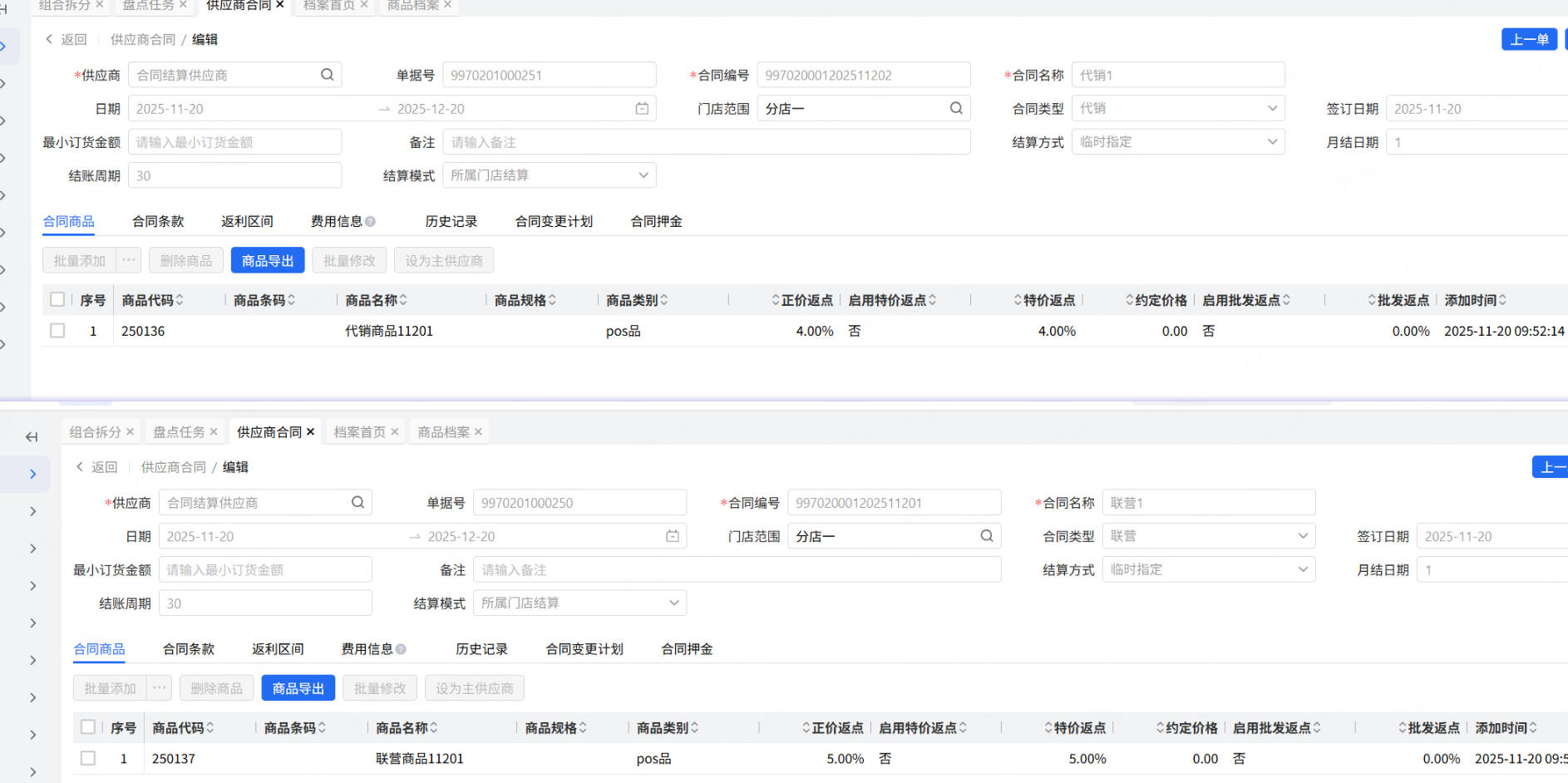The height and width of the screenshot is (783, 1568).
Task: Sort by 正价返点 in 代销1 product table
Action: tap(776, 300)
